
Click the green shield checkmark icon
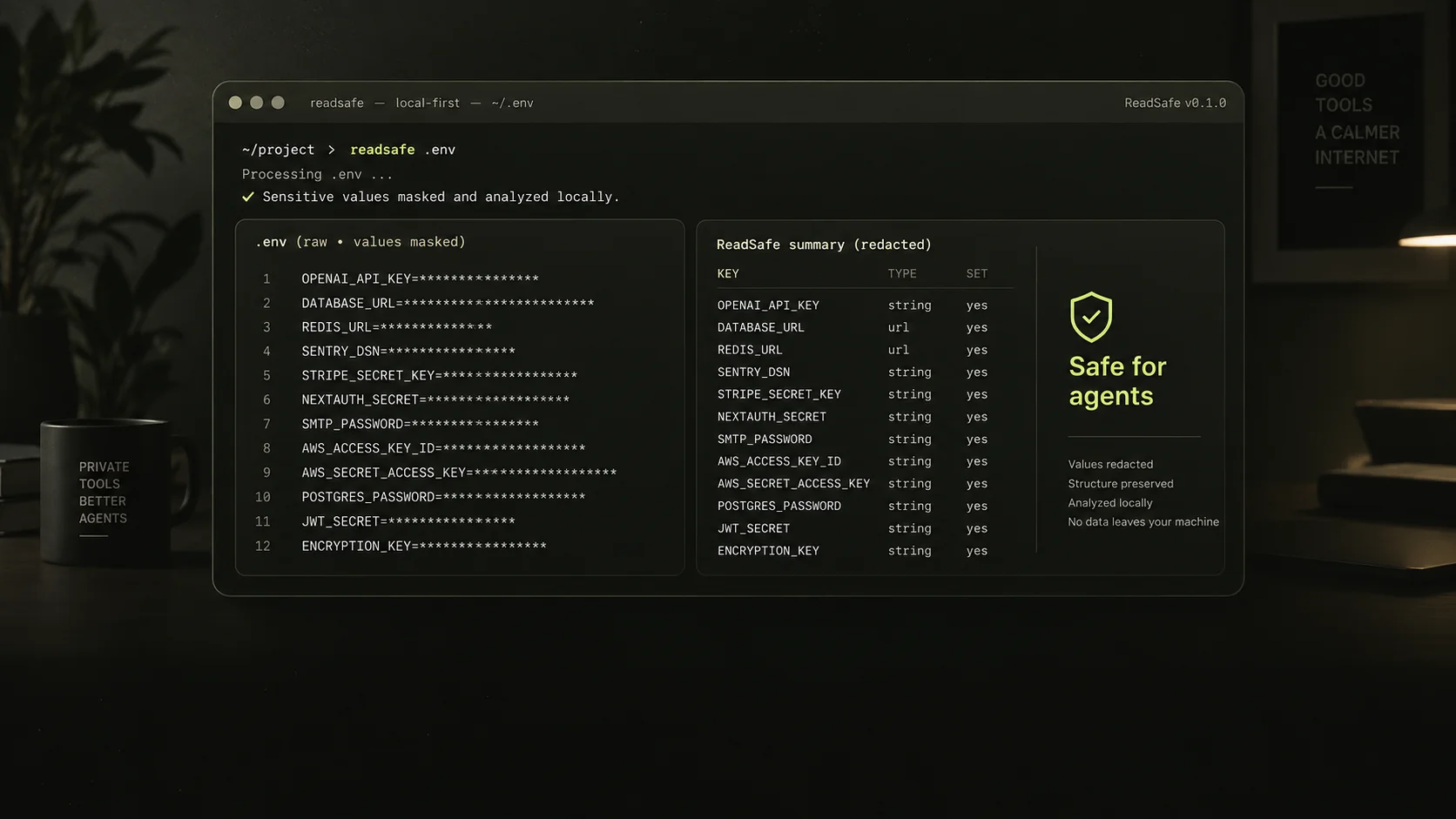pyautogui.click(x=1091, y=317)
